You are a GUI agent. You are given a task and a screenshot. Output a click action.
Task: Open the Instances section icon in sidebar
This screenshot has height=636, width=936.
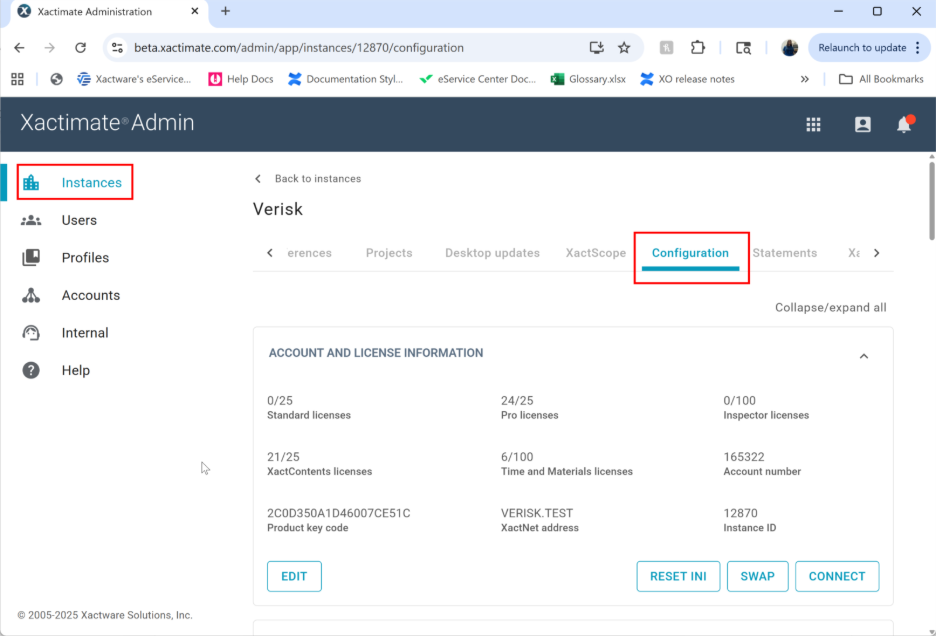31,182
